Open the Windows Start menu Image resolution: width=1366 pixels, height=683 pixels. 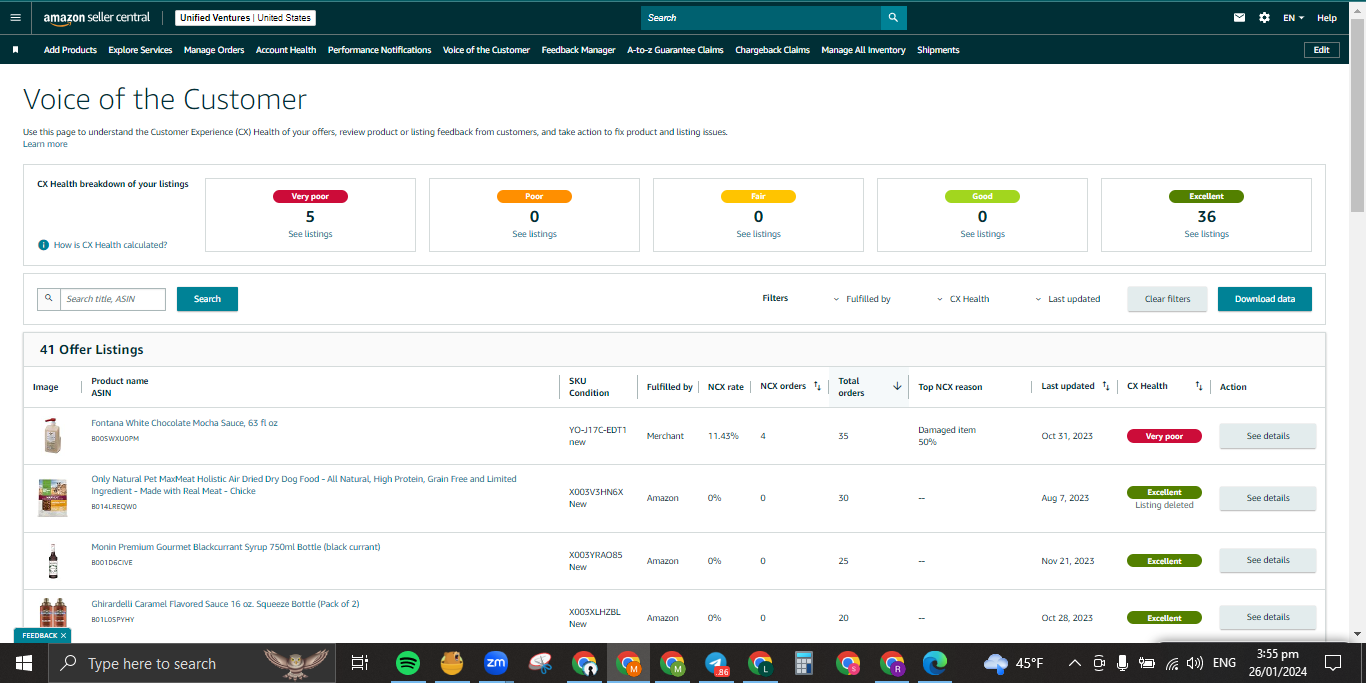23,663
